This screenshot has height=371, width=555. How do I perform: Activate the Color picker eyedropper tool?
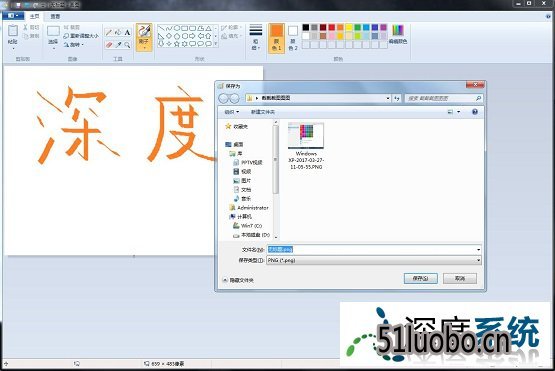[x=118, y=45]
